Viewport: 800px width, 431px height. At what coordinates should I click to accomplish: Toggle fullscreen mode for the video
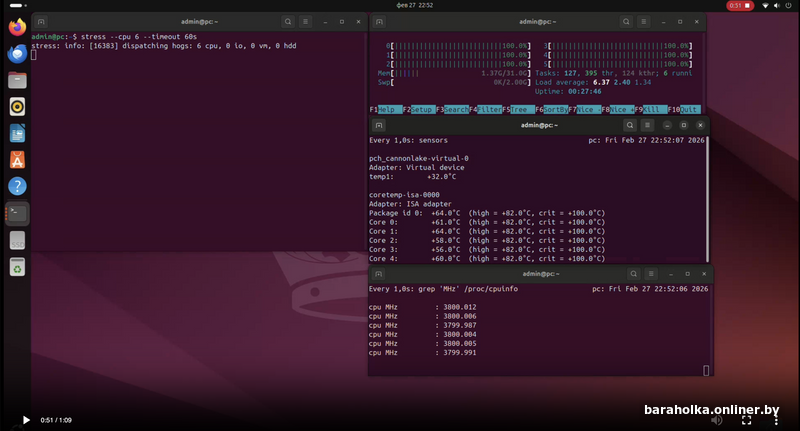coord(746,420)
